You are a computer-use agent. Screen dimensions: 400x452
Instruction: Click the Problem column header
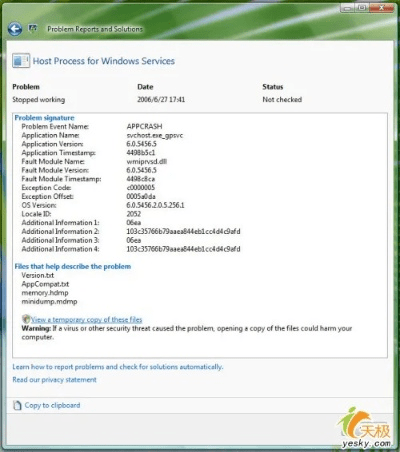tap(26, 87)
